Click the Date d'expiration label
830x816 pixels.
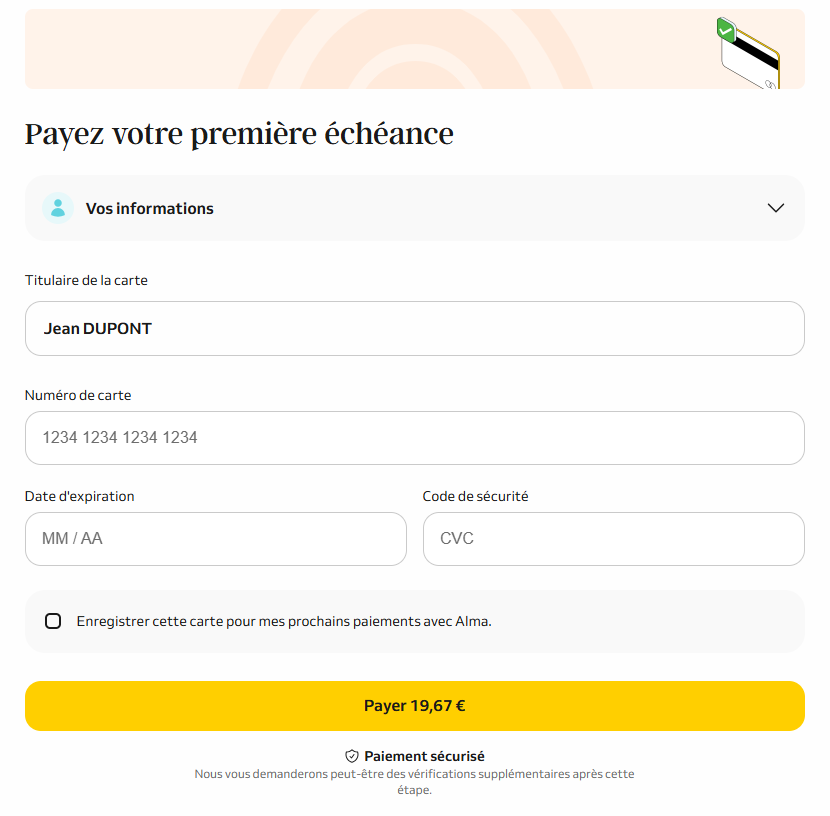pos(79,496)
